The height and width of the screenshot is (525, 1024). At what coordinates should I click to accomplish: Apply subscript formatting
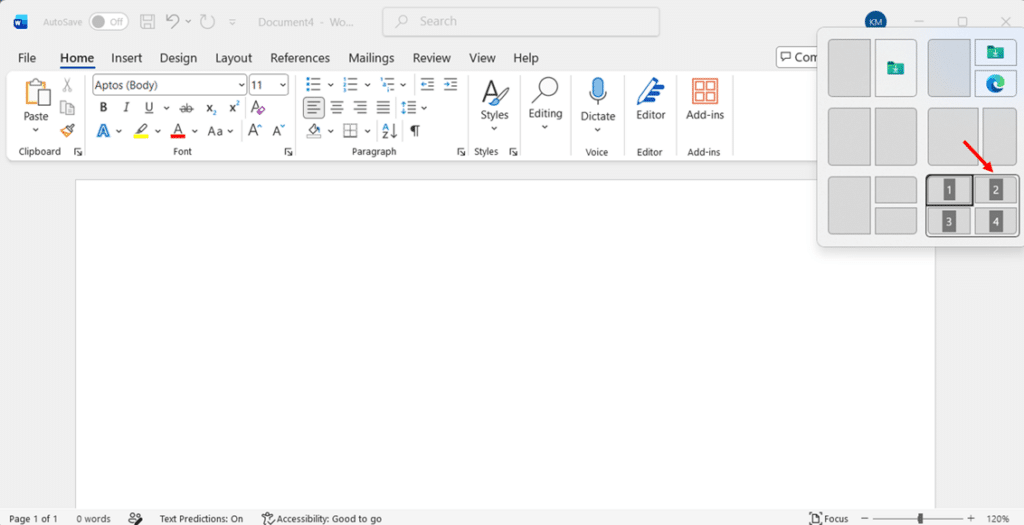pos(211,108)
